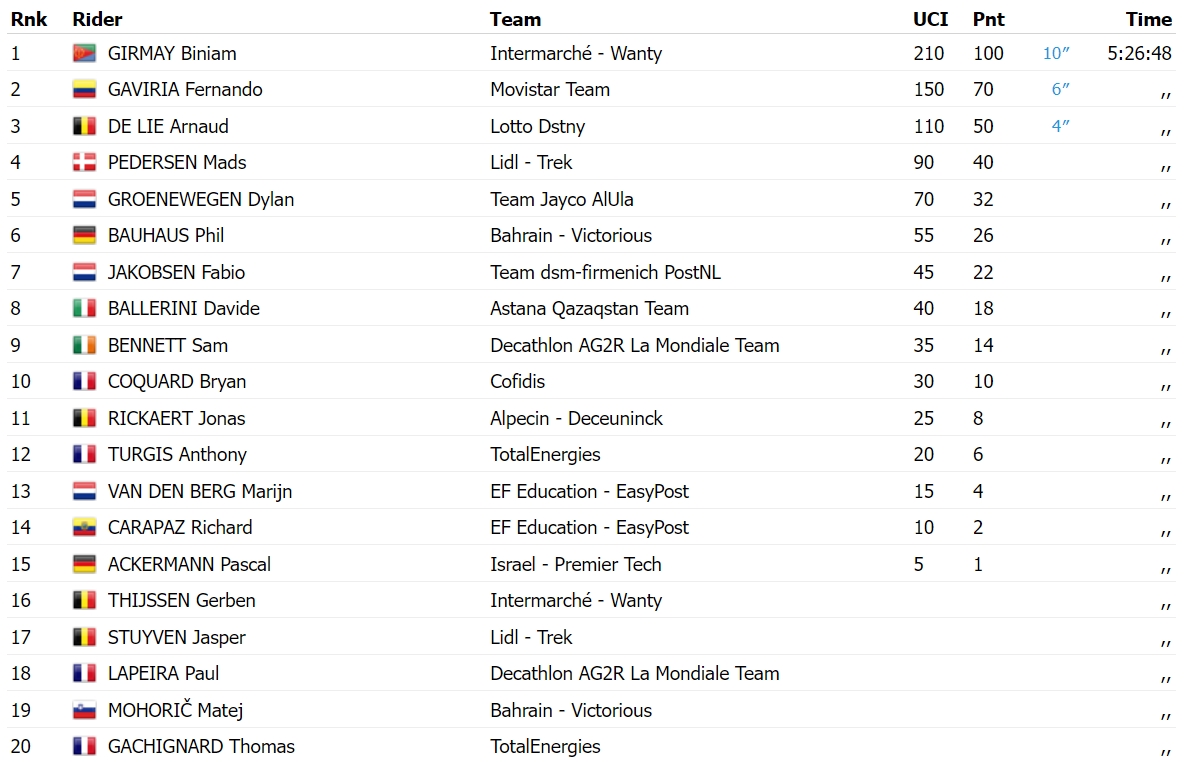Click the Ecuador flag beside CARAPAZ Richard
This screenshot has height=762, width=1197.
pyautogui.click(x=84, y=528)
